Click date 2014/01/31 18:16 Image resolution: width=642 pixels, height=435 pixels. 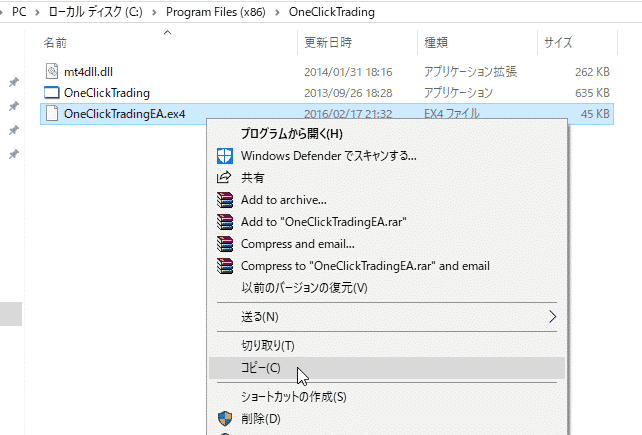pyautogui.click(x=348, y=72)
